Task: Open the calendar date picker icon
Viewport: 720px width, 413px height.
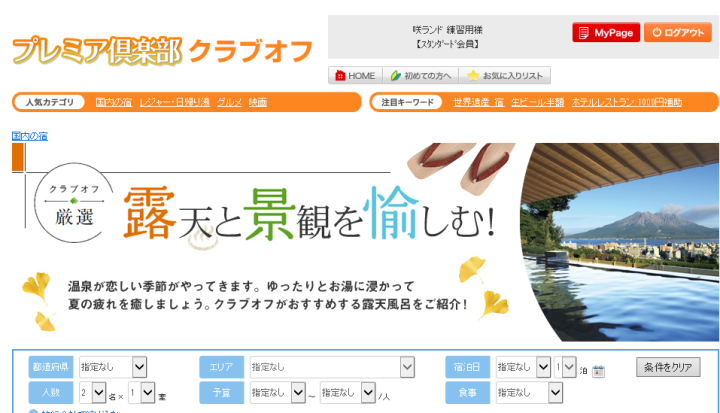Action: (598, 371)
